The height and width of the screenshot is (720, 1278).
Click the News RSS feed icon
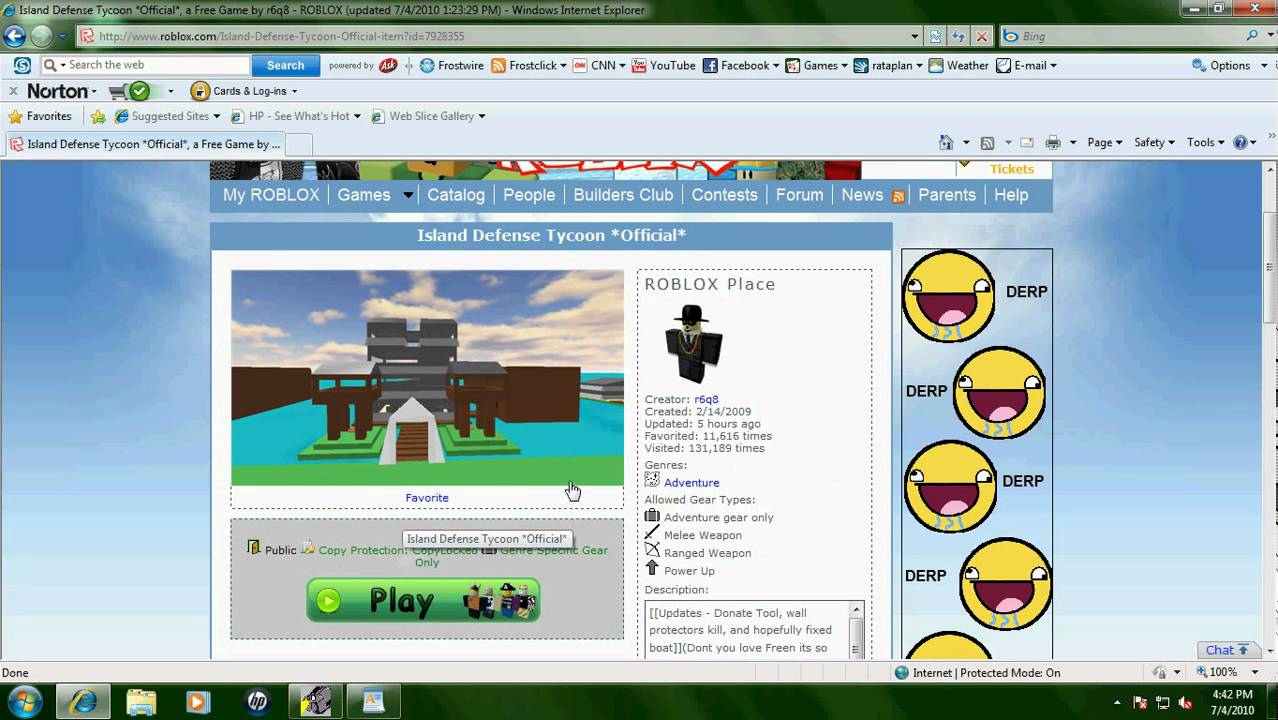[x=898, y=196]
